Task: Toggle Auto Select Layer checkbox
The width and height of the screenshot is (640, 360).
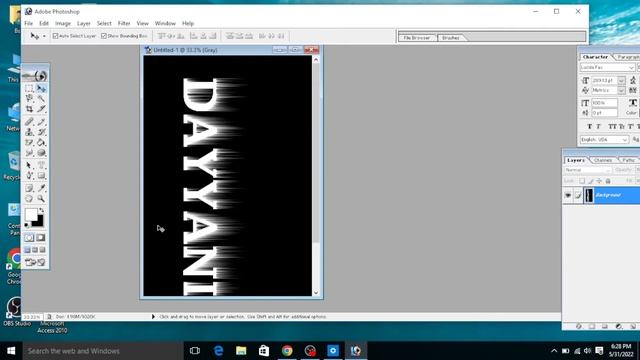Action: [56, 36]
